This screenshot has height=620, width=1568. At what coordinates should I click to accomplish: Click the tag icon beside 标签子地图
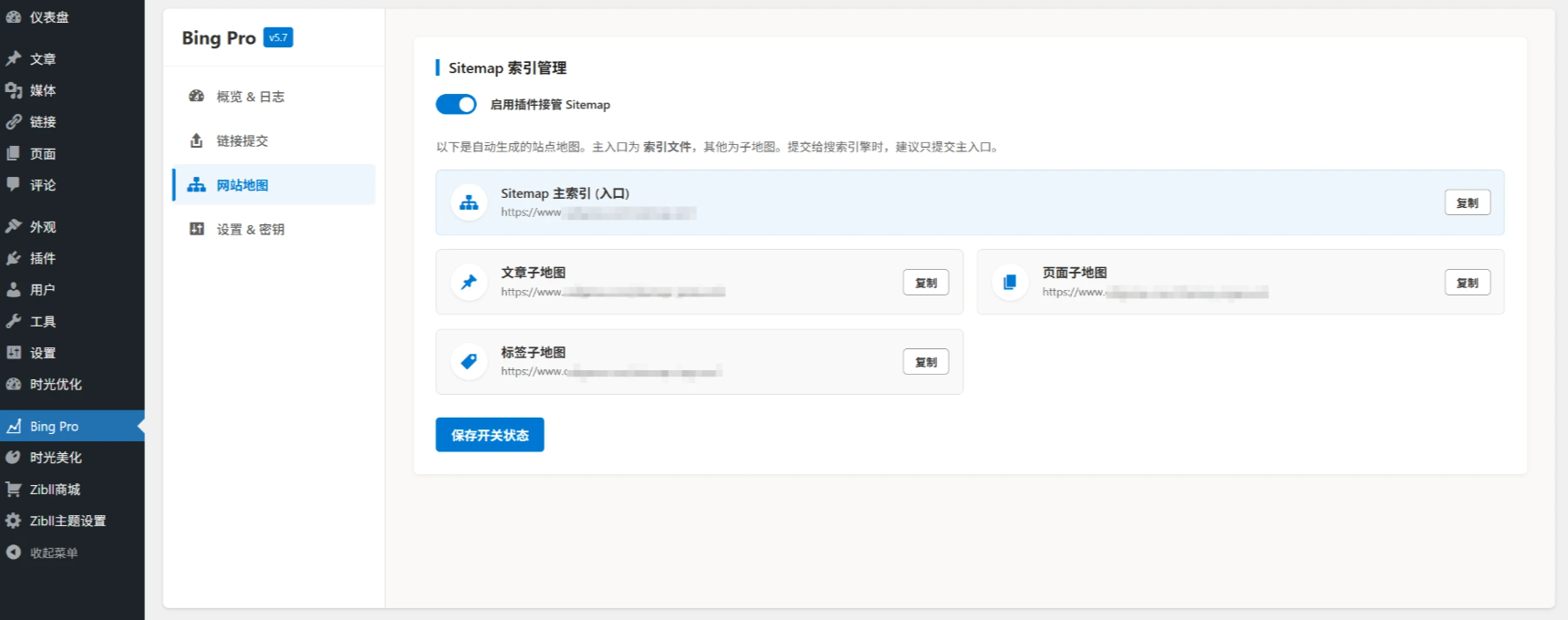click(x=469, y=362)
